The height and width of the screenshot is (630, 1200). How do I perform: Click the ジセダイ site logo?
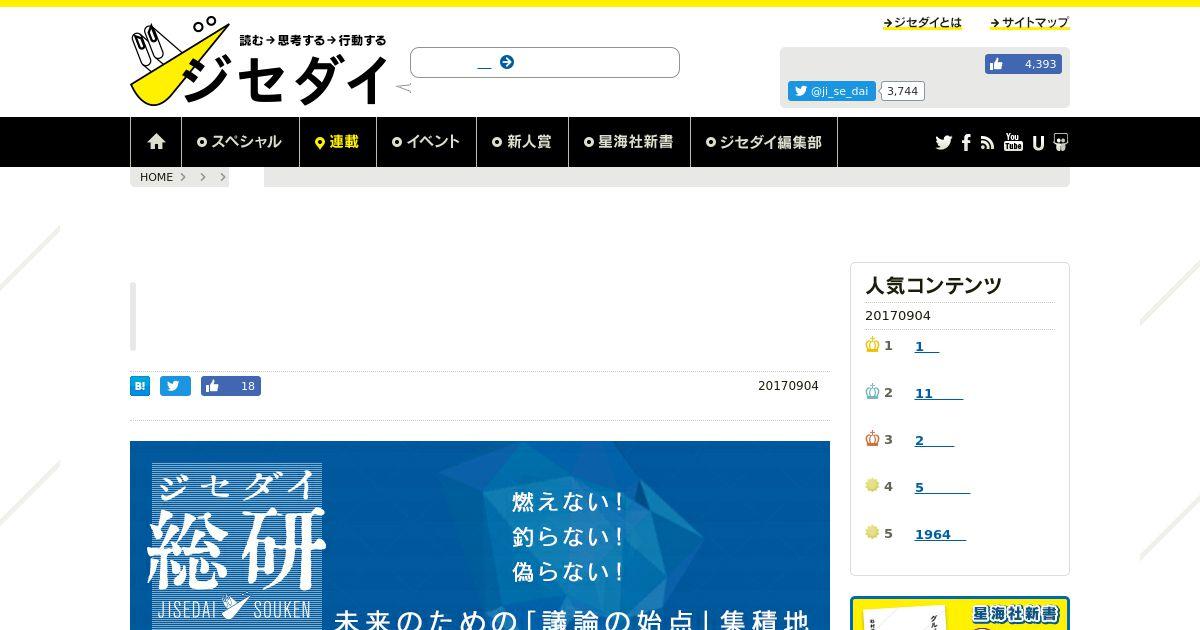tap(260, 63)
